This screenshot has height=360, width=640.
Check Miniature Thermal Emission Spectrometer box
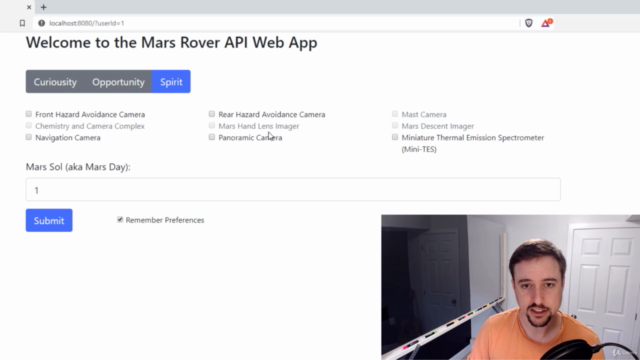point(395,137)
